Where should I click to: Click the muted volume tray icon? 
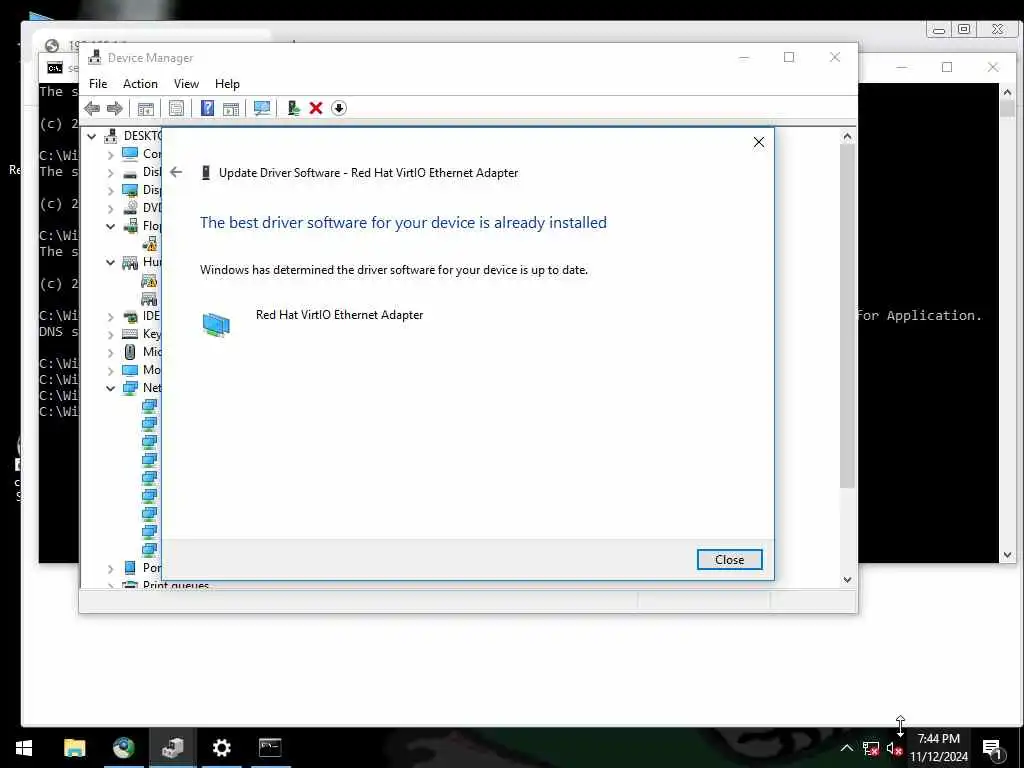[x=894, y=748]
